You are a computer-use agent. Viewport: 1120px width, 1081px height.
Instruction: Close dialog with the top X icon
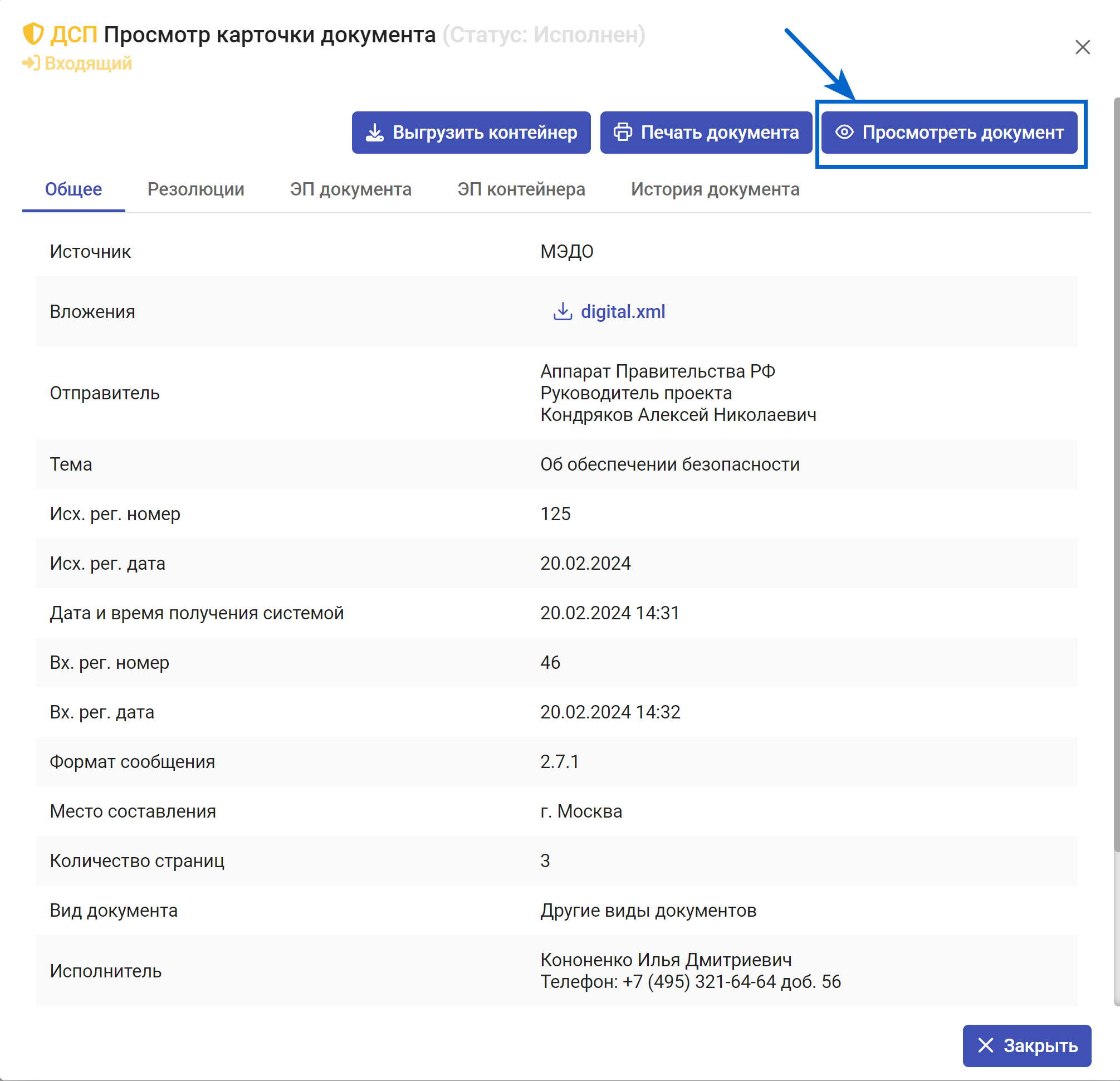(1082, 47)
